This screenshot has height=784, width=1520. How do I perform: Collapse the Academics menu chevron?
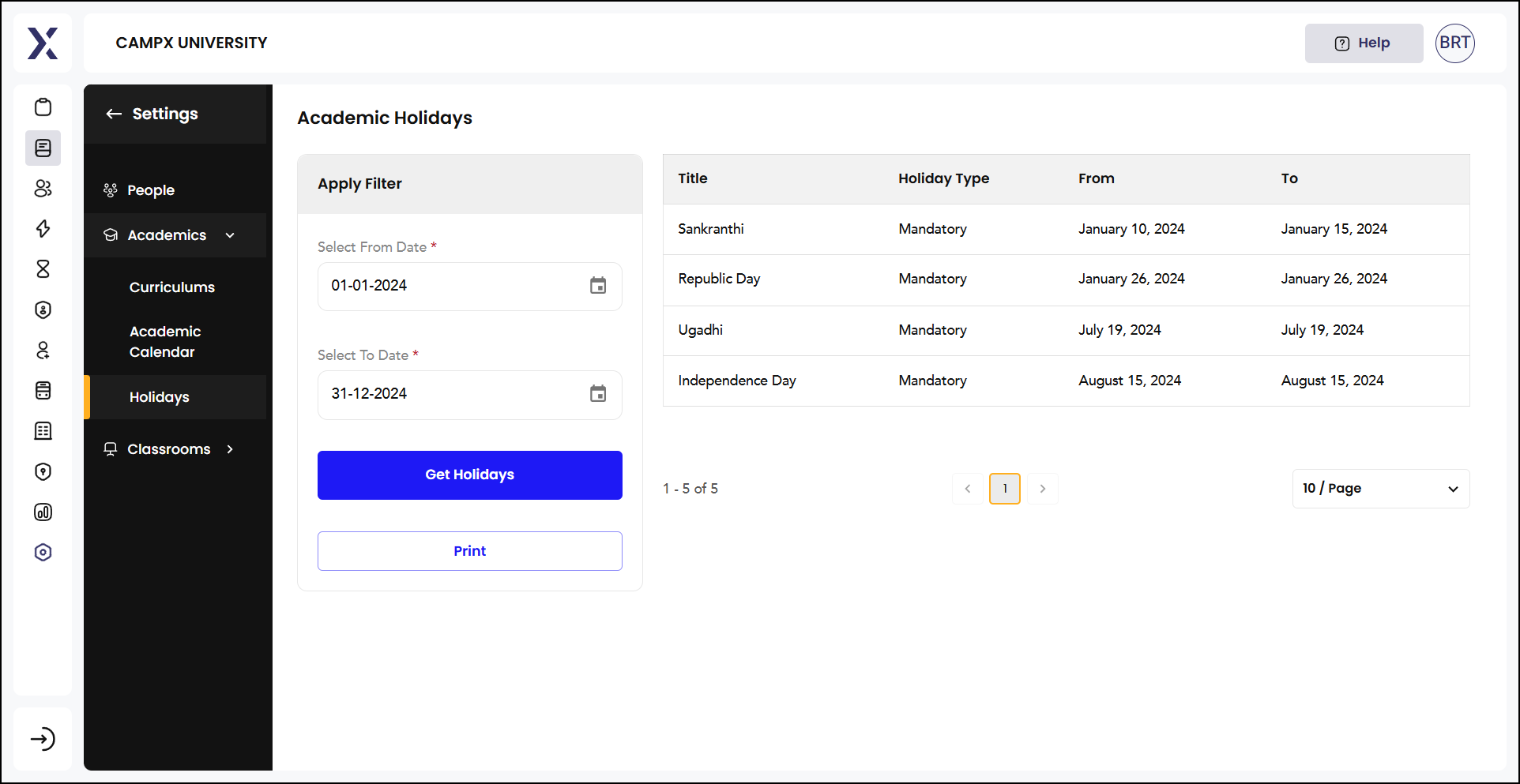(x=230, y=235)
